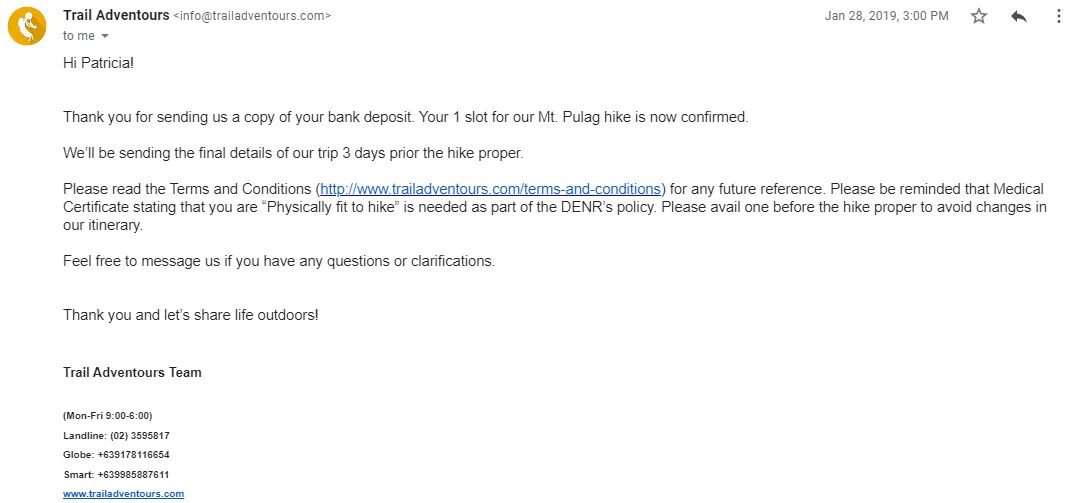Open the terms-and-conditions hyperlink
Image resolution: width=1068 pixels, height=503 pixels.
pyautogui.click(x=490, y=189)
